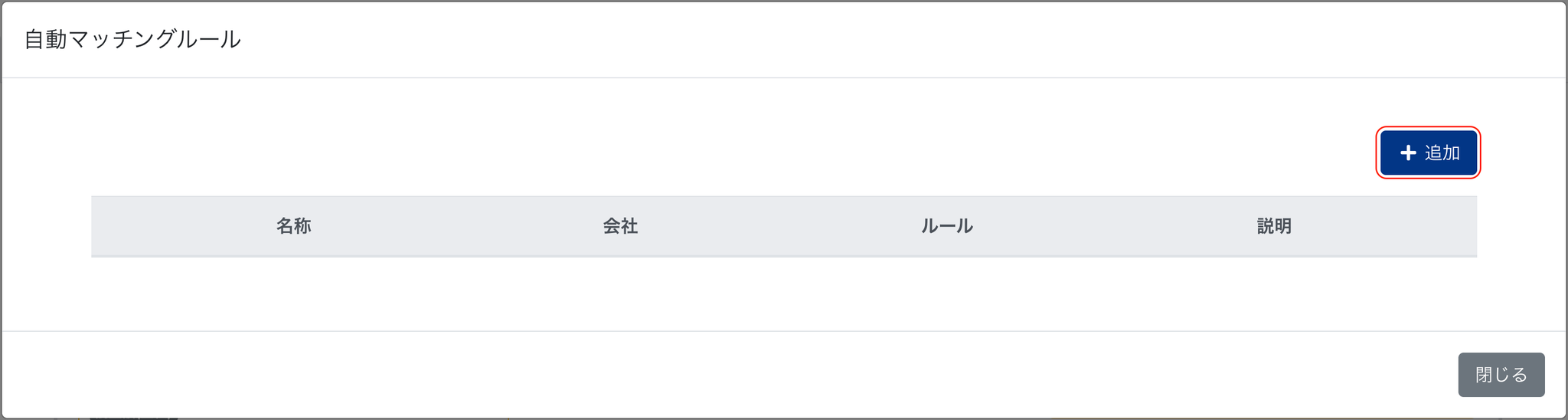Image resolution: width=1568 pixels, height=420 pixels.
Task: Focus the Description (説明) header cell
Action: point(1274,226)
